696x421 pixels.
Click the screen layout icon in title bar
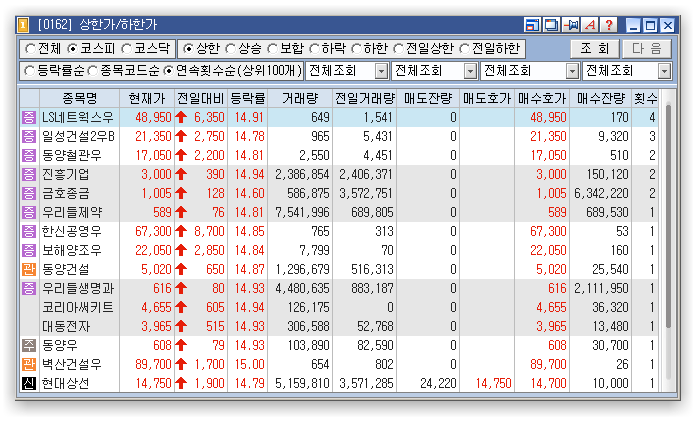[531, 25]
